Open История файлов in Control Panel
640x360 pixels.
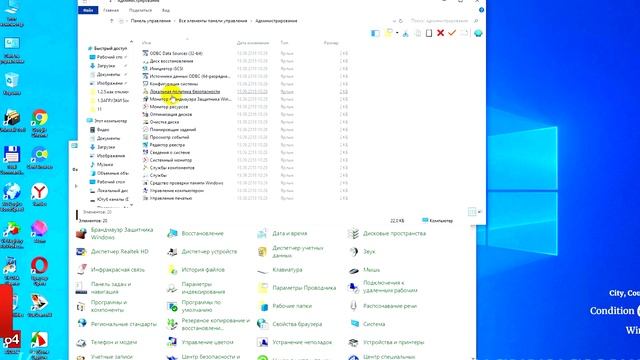coord(203,270)
